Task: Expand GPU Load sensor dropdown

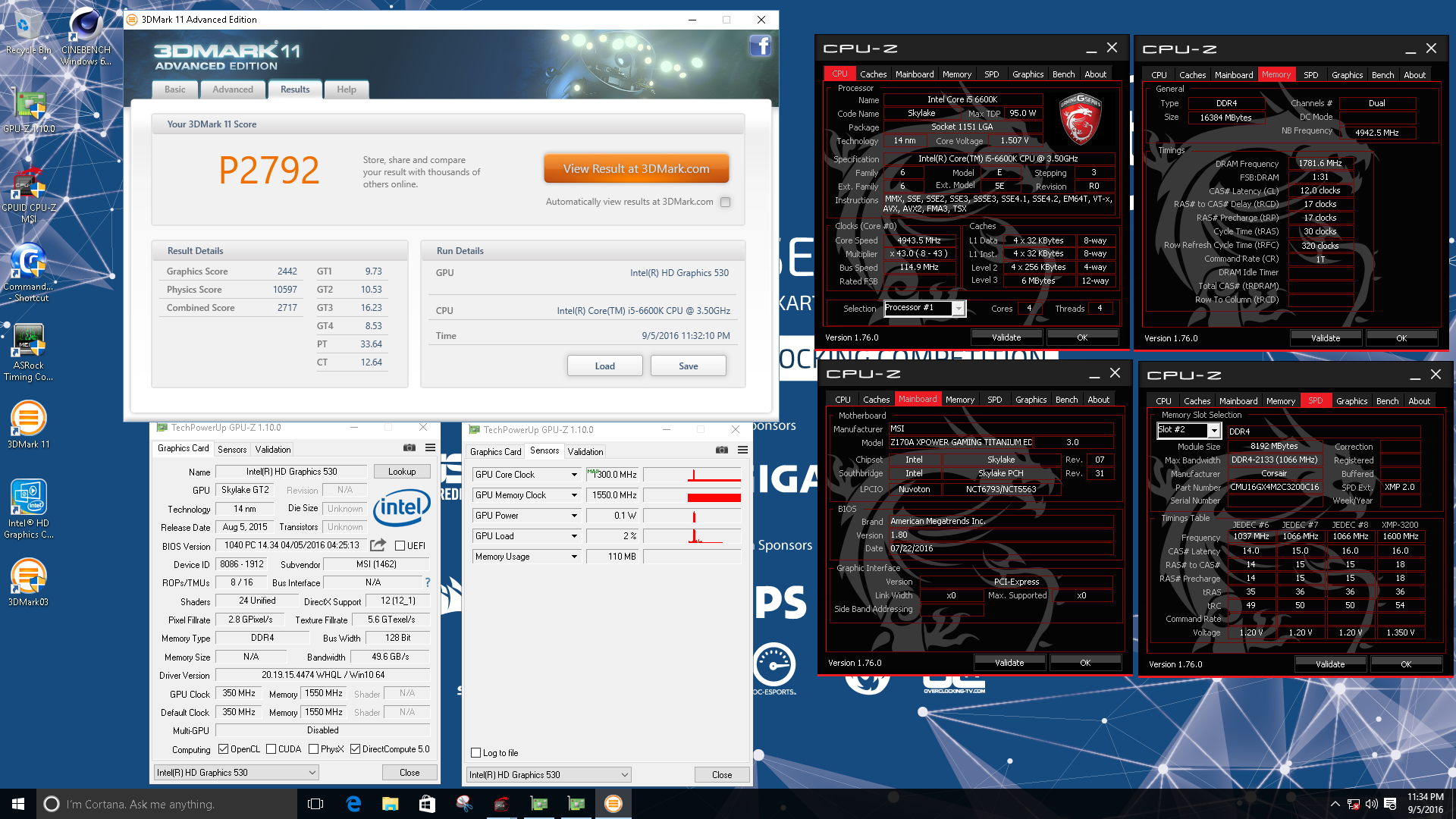Action: (574, 536)
